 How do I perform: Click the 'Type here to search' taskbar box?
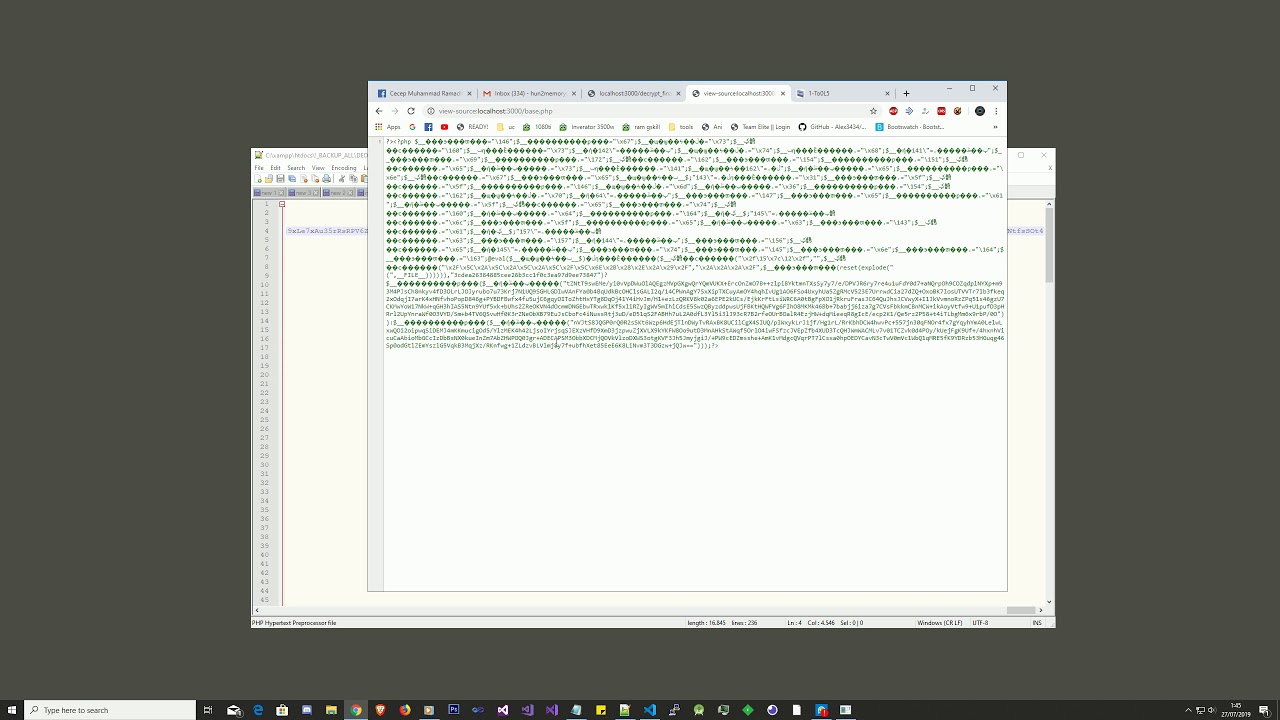pyautogui.click(x=110, y=710)
